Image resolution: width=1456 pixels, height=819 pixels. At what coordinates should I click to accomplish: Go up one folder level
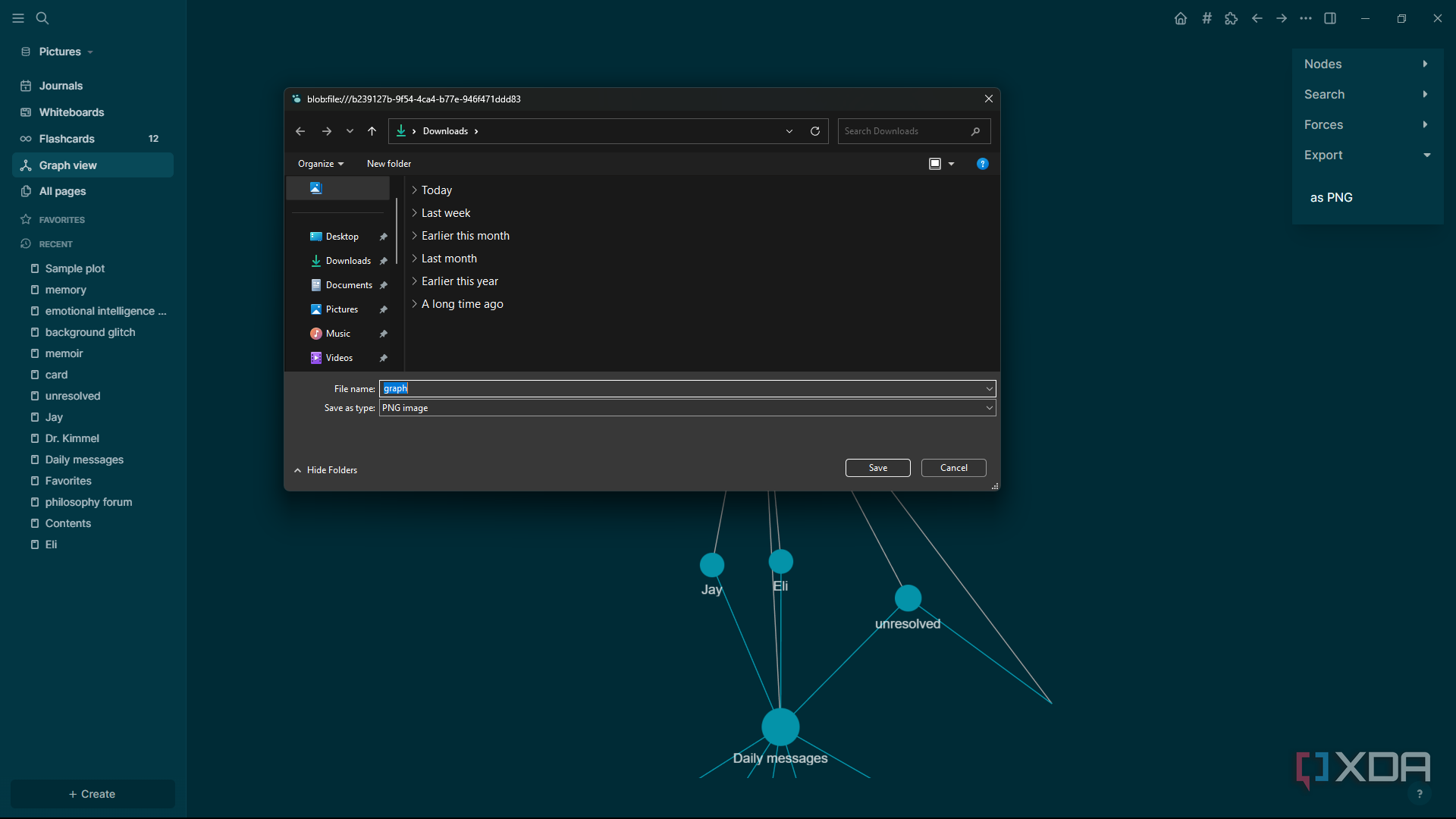[372, 131]
